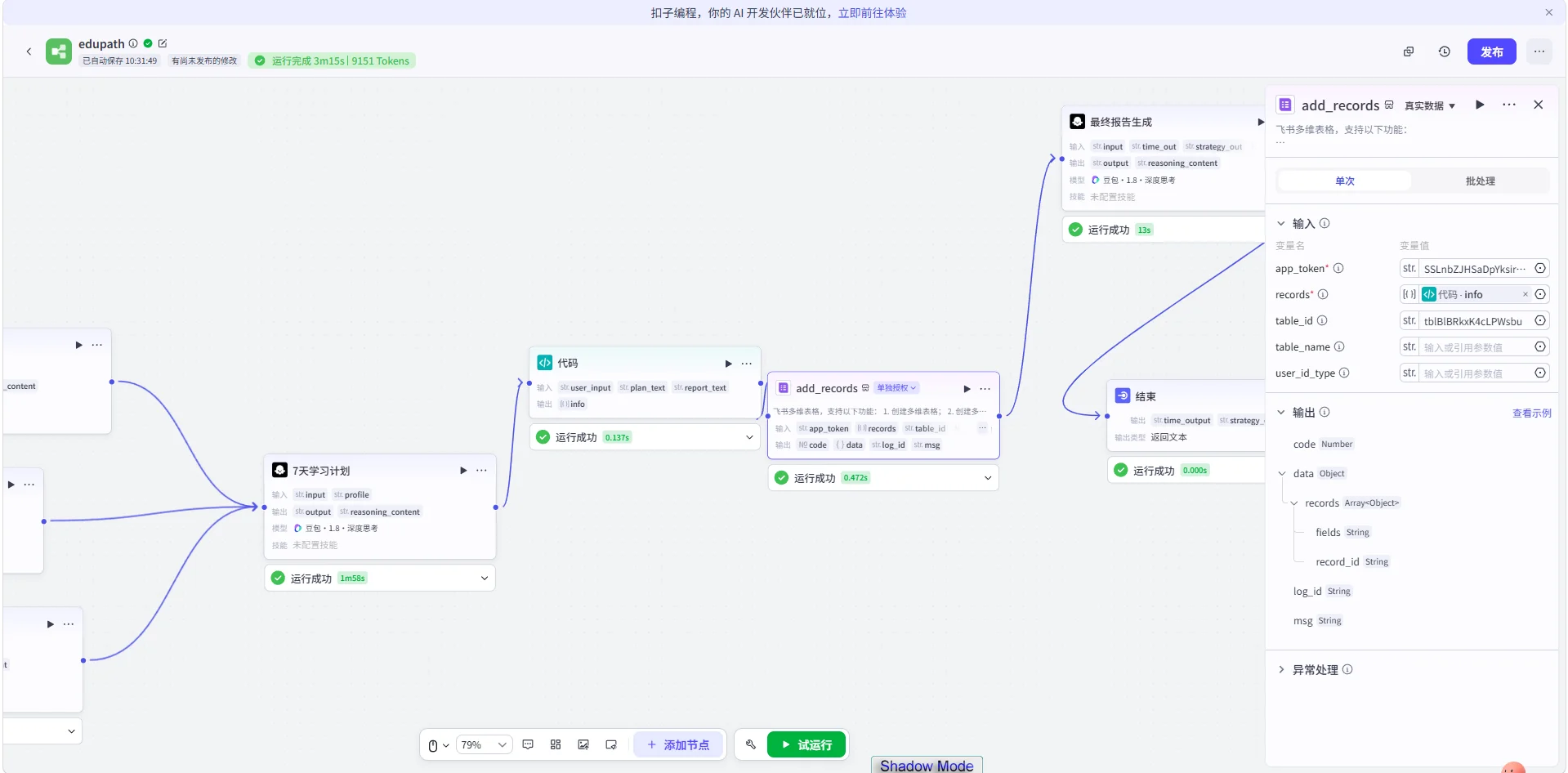Collapse the 输出 section
Image resolution: width=1568 pixels, height=773 pixels.
(x=1281, y=412)
